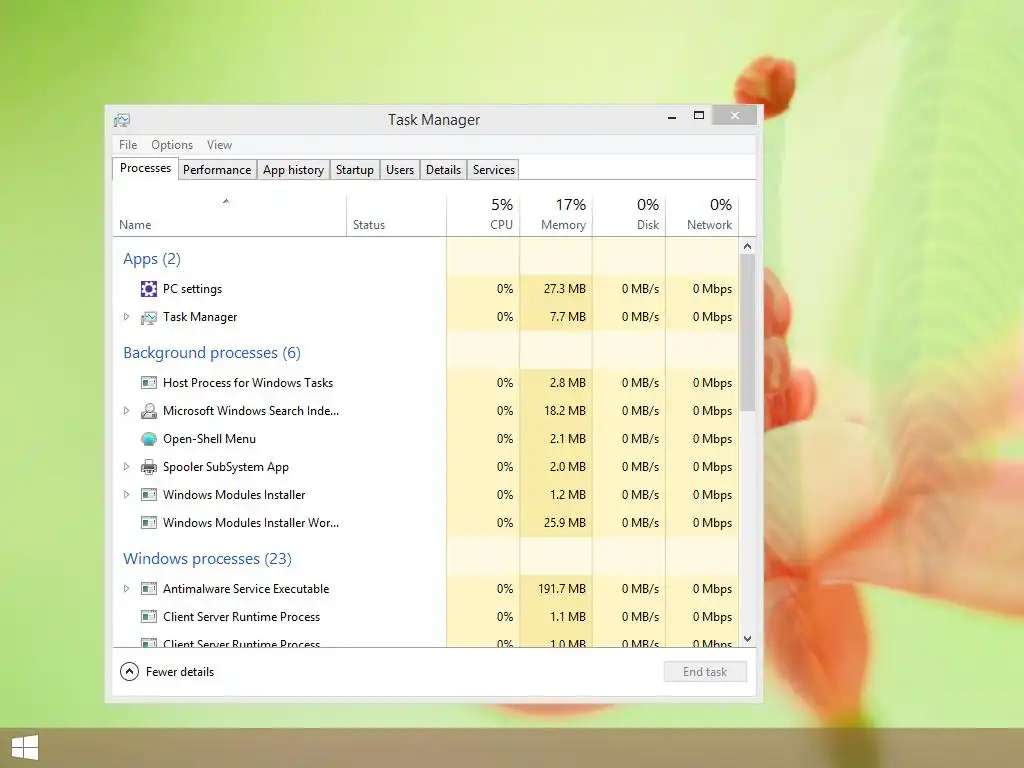Expand Microsoft Windows Search Indexer row
Screen dimensions: 1024x768
(x=127, y=411)
